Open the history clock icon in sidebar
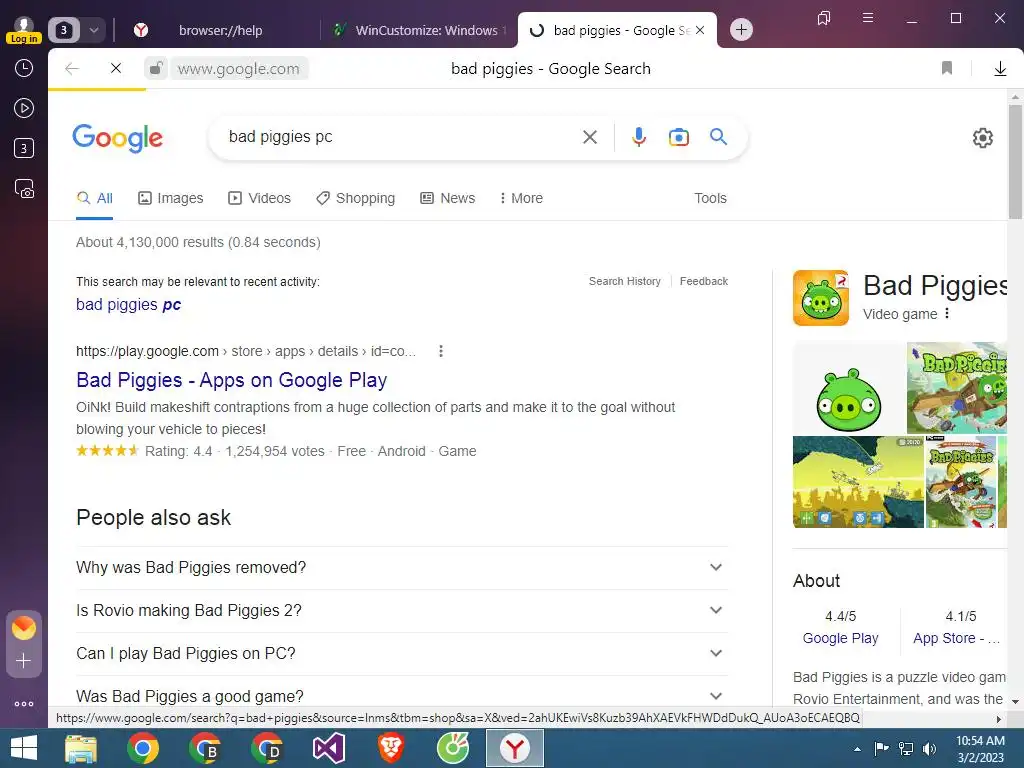The width and height of the screenshot is (1024, 768). (x=24, y=68)
